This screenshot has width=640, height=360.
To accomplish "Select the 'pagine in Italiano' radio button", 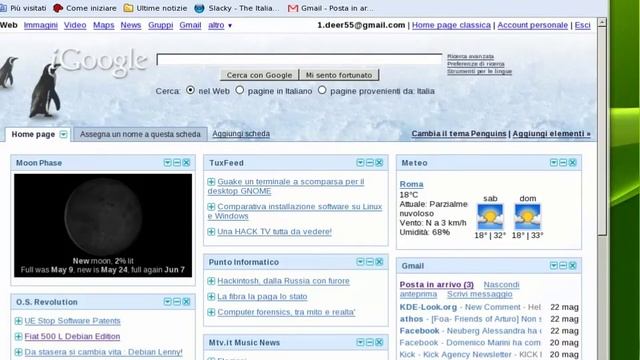I will pos(240,90).
